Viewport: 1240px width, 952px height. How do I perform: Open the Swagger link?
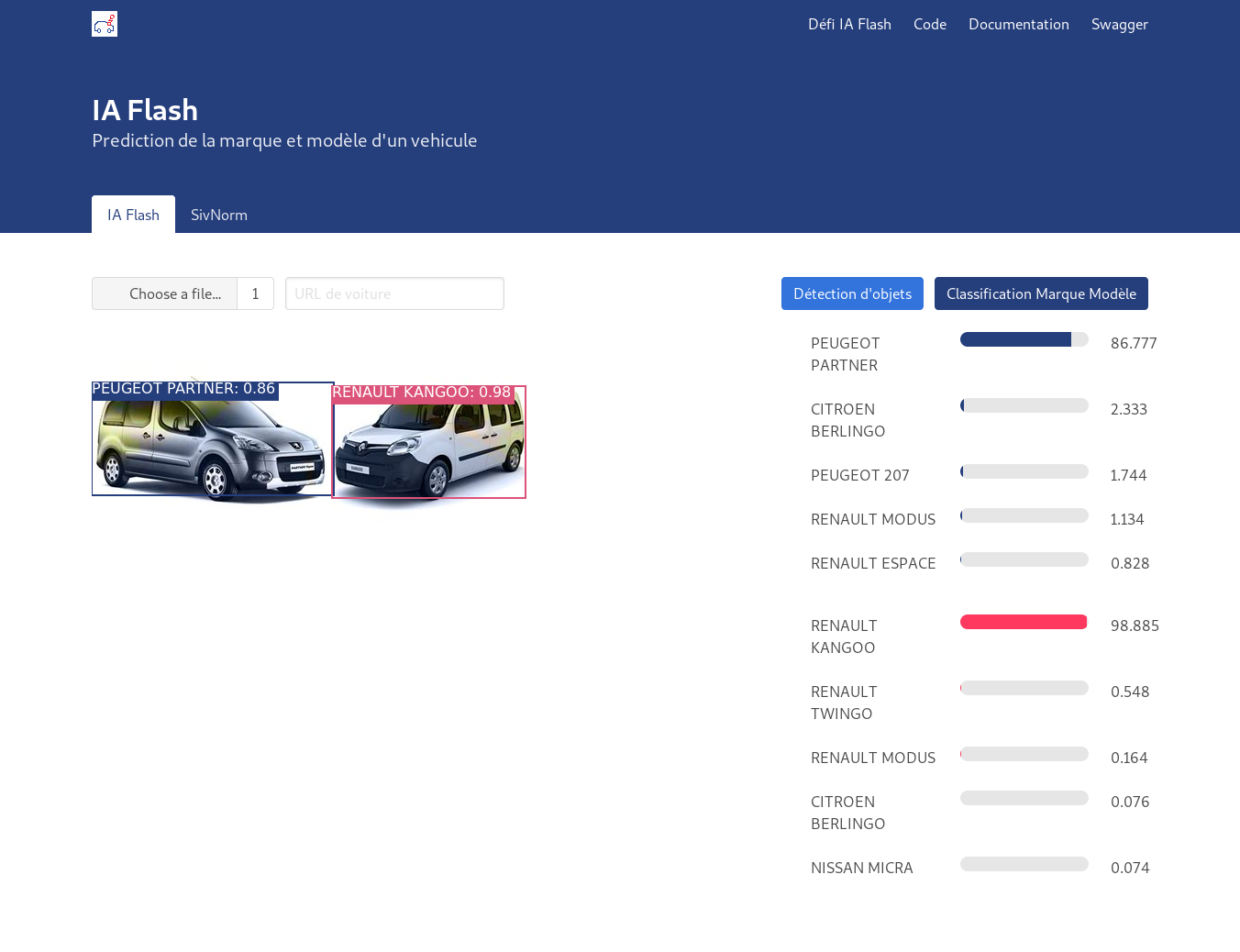pyautogui.click(x=1120, y=24)
